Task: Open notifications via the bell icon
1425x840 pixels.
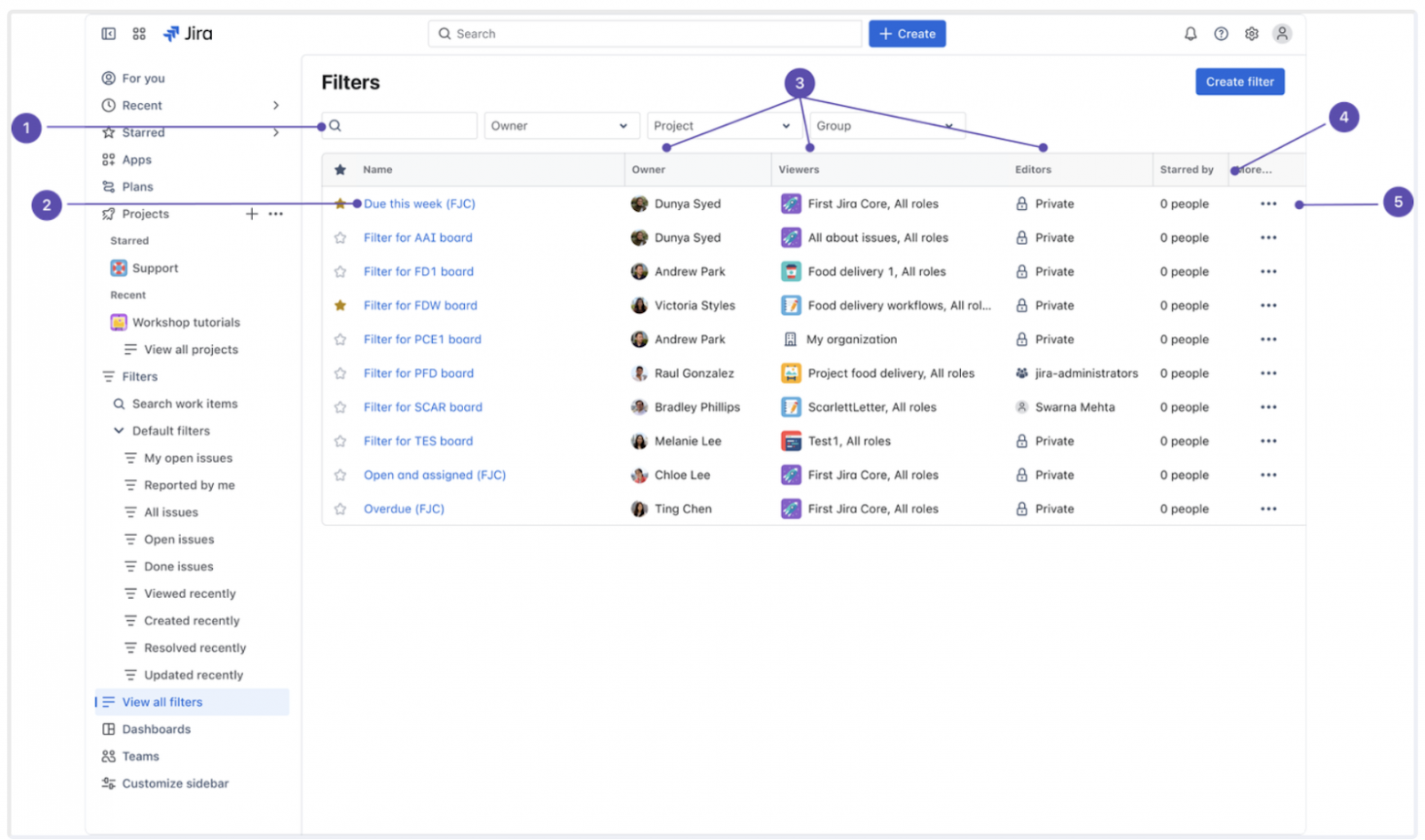Action: click(x=1189, y=34)
